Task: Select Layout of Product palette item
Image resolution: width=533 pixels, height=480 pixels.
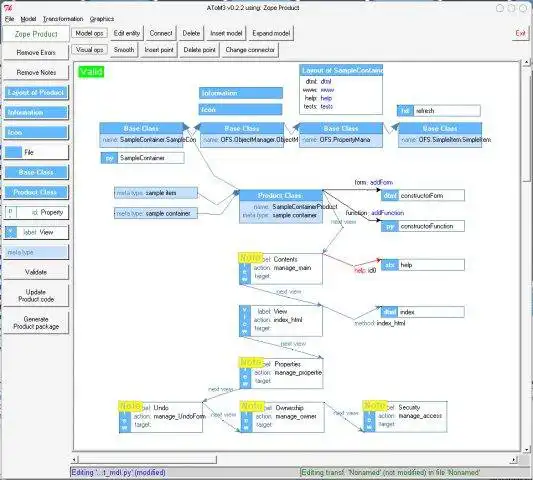Action: pos(36,92)
